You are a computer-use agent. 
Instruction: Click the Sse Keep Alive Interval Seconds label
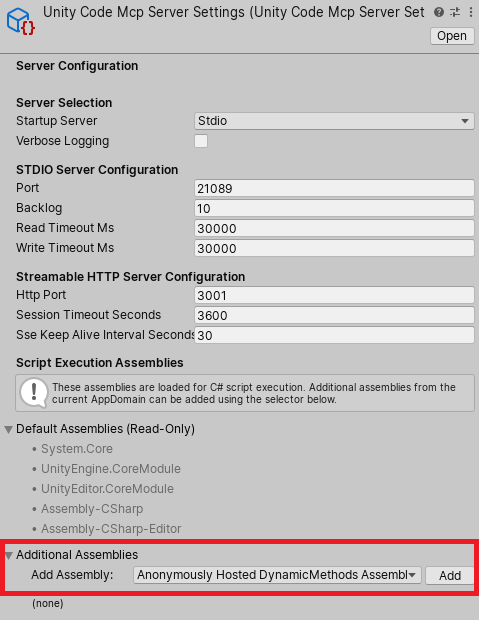tap(105, 335)
